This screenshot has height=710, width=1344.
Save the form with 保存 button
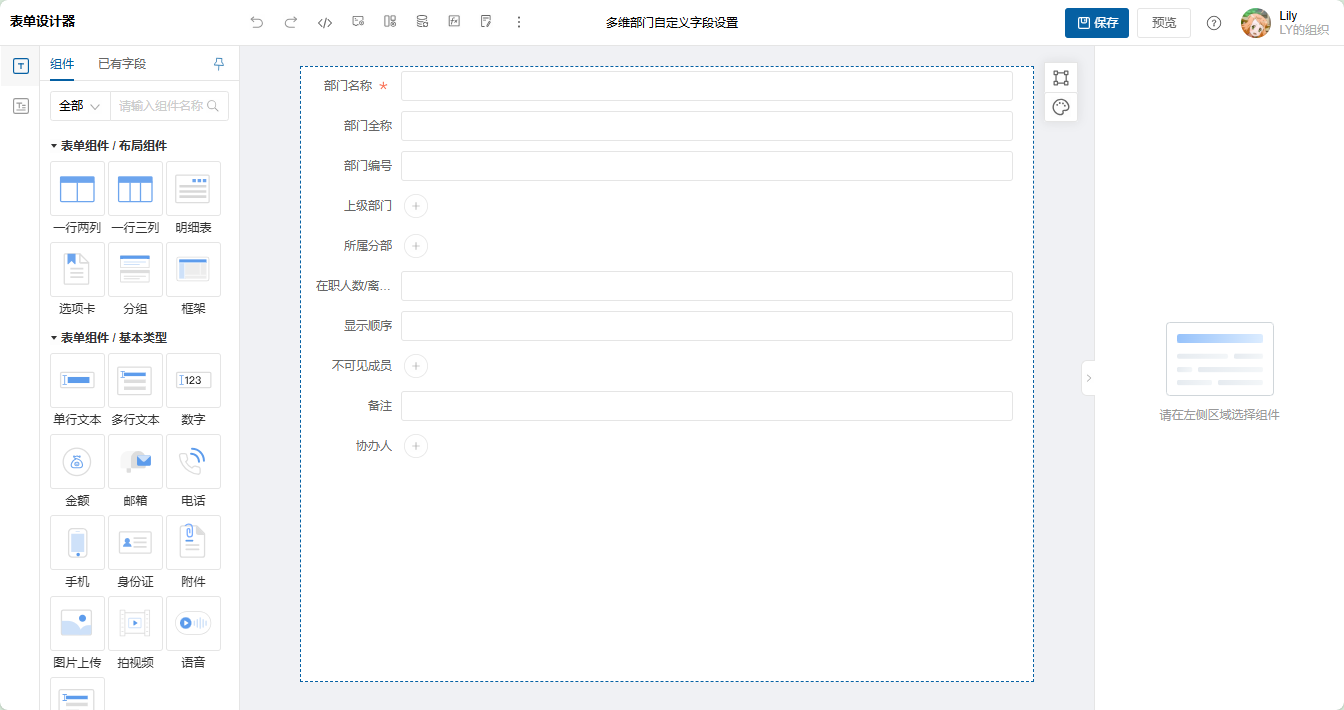1097,23
